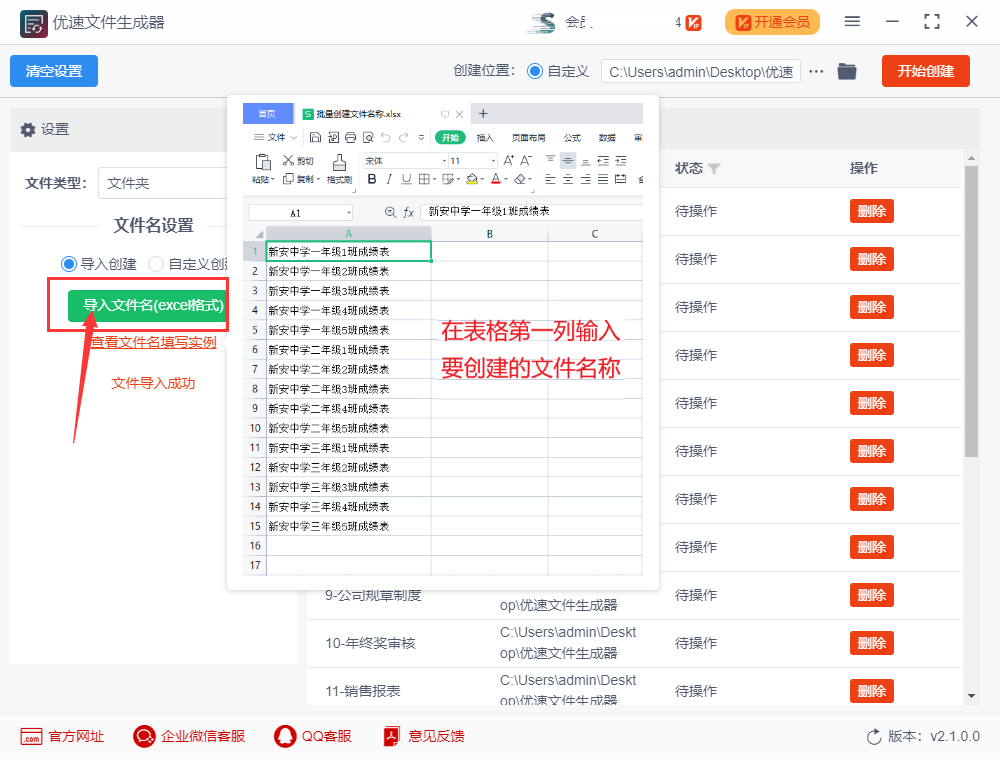The width and height of the screenshot is (1000, 760).
Task: Click the filter icon beside 状态
Action: point(714,168)
